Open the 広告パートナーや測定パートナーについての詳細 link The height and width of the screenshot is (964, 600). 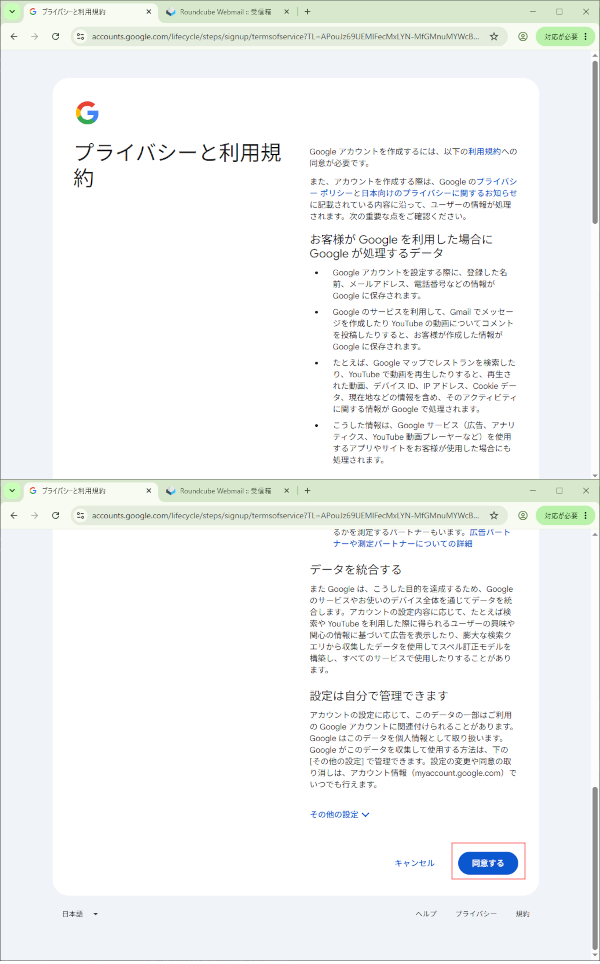coord(422,538)
